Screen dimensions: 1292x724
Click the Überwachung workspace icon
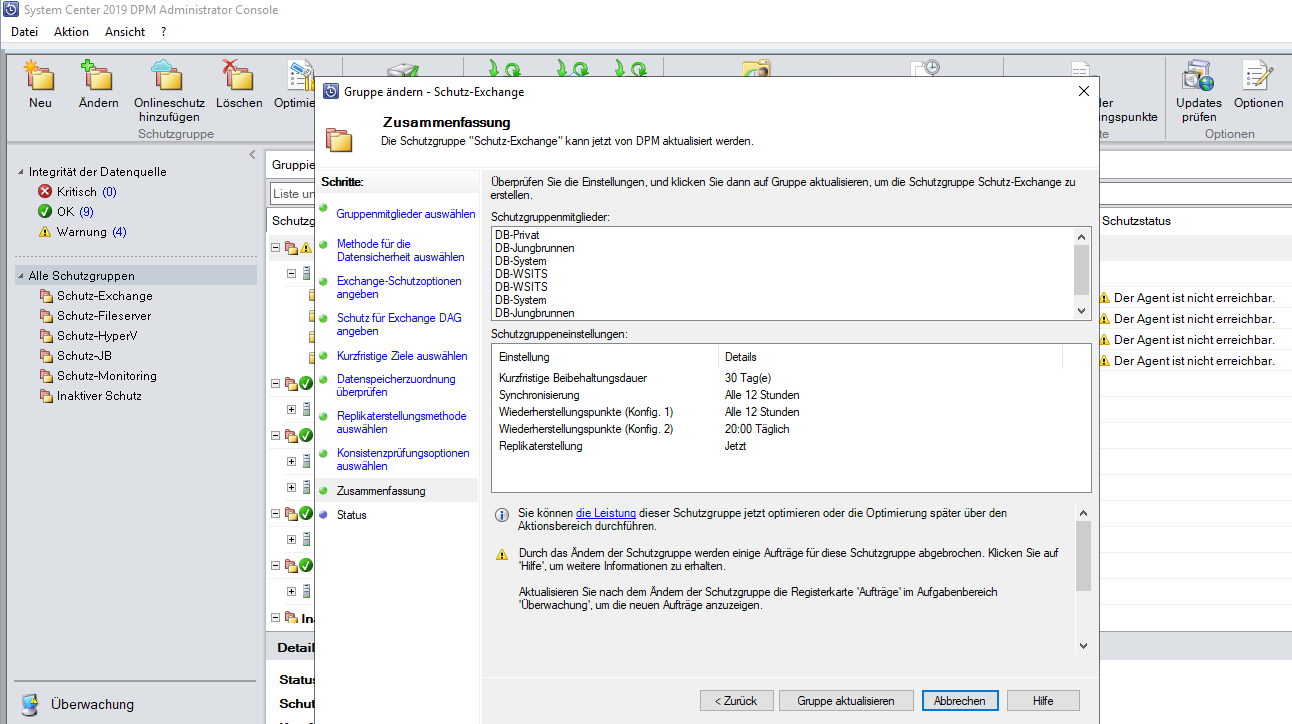pos(31,704)
